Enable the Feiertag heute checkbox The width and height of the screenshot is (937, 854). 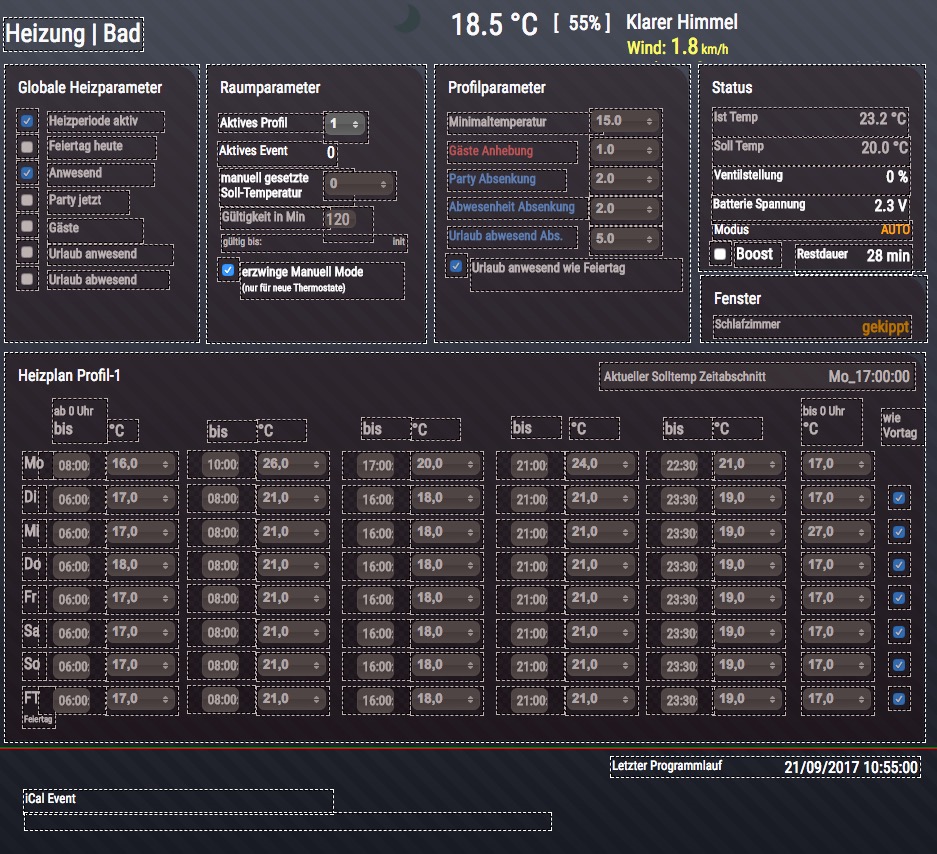click(27, 147)
